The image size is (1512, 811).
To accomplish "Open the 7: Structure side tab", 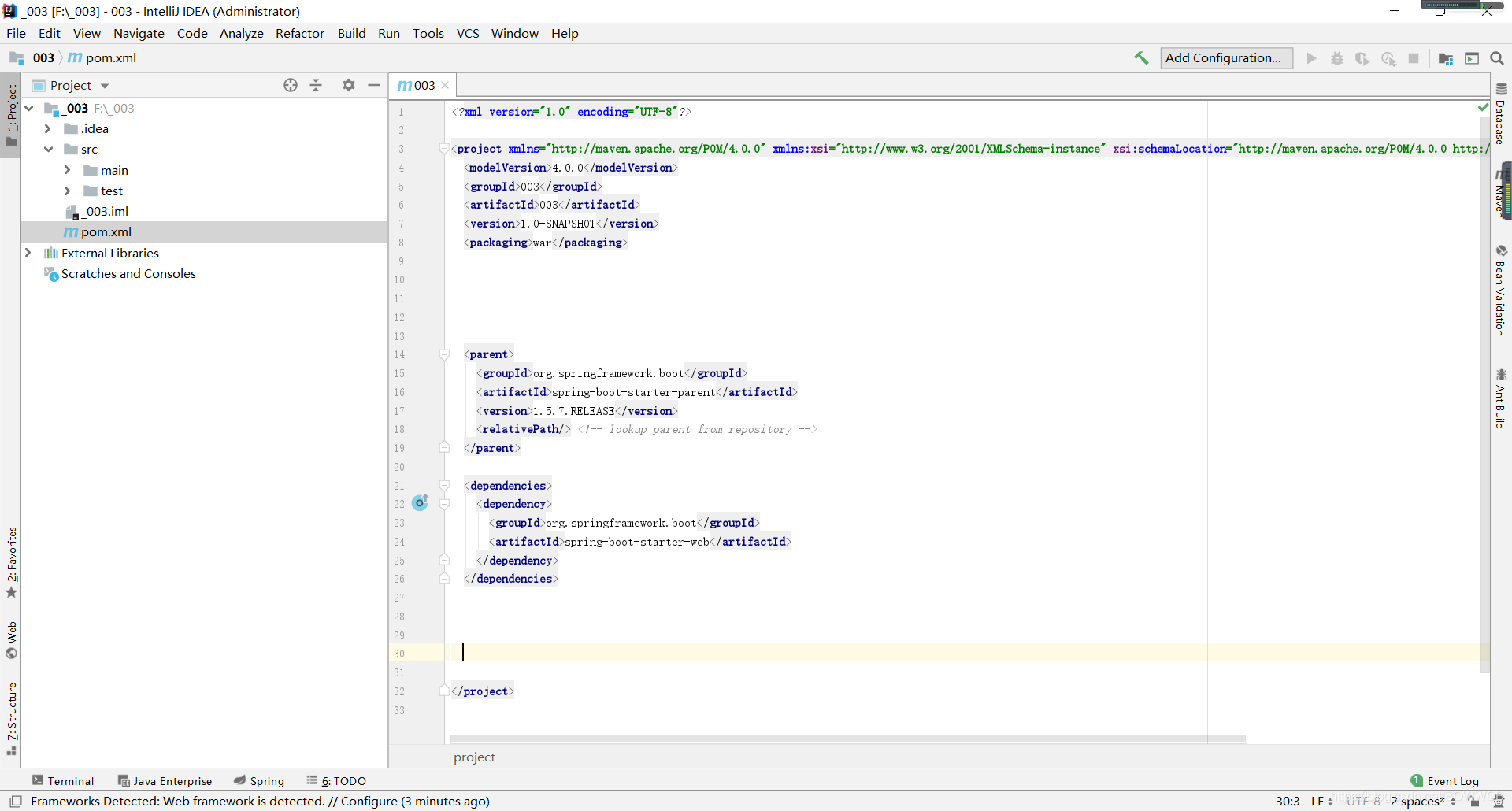I will (11, 719).
